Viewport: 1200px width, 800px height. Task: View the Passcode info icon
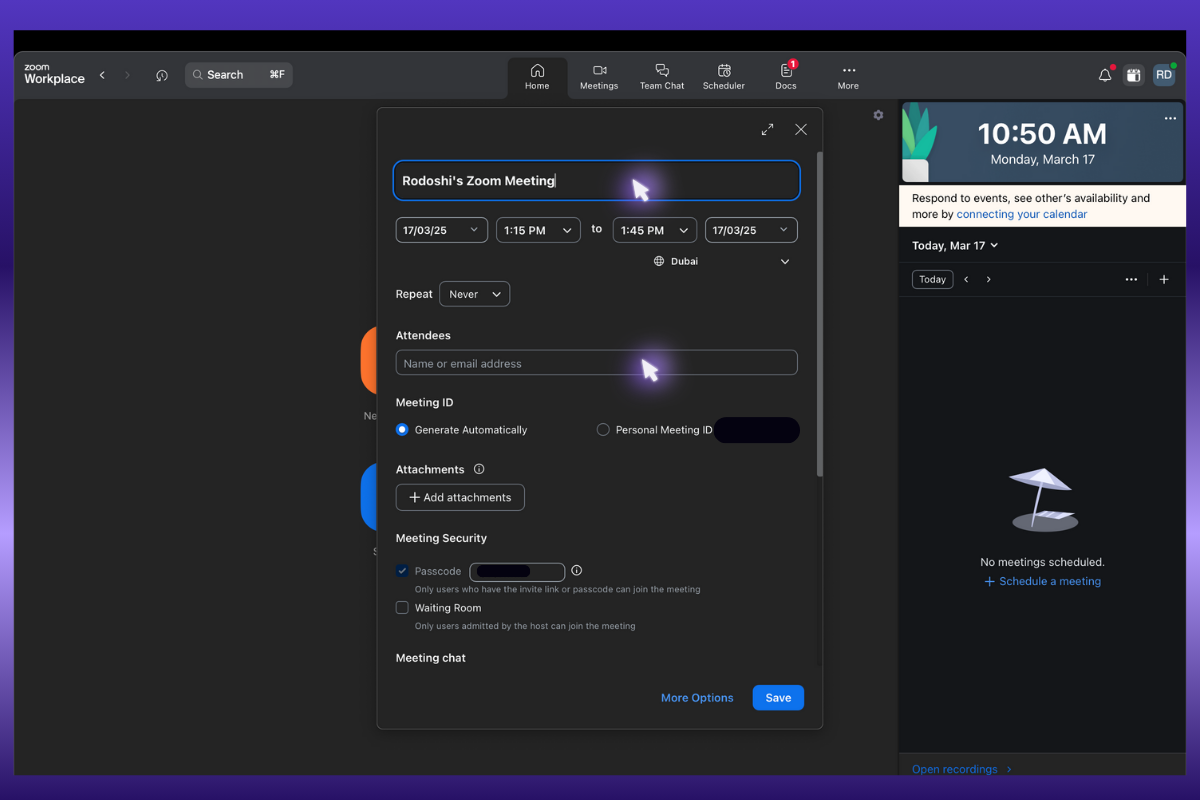[576, 571]
